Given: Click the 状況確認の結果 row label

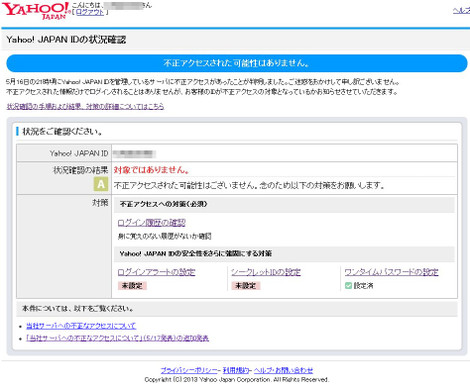Looking at the screenshot, I should 81,170.
